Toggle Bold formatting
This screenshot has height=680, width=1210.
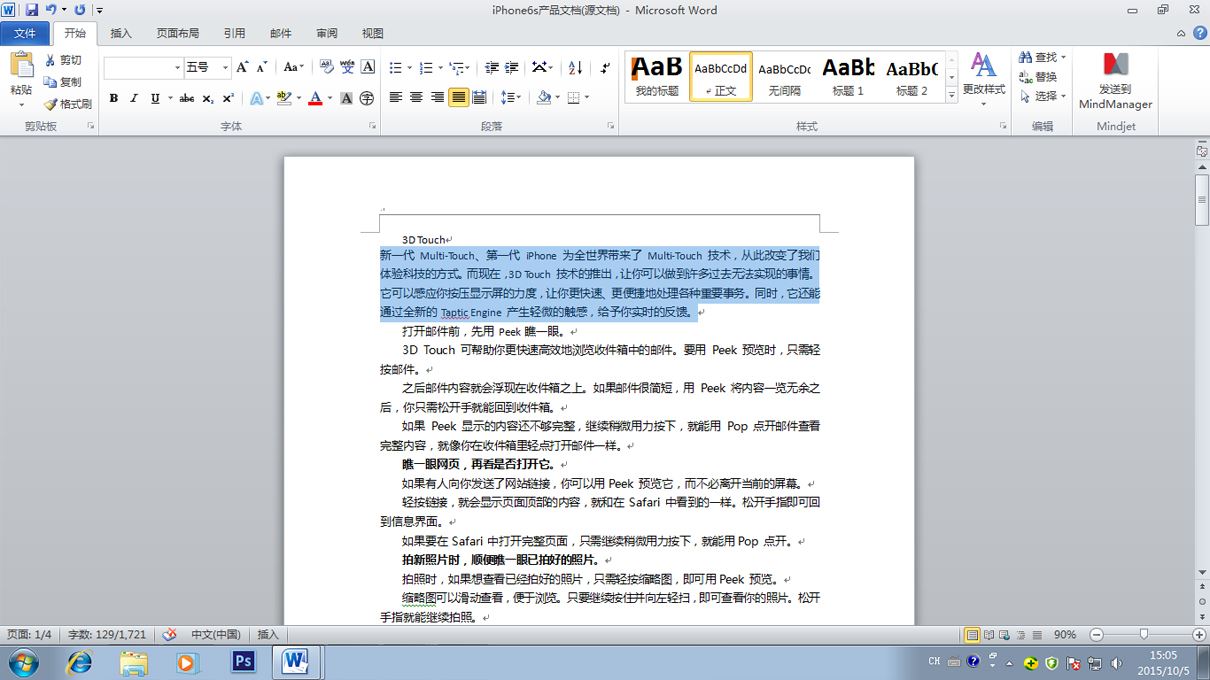(x=114, y=98)
